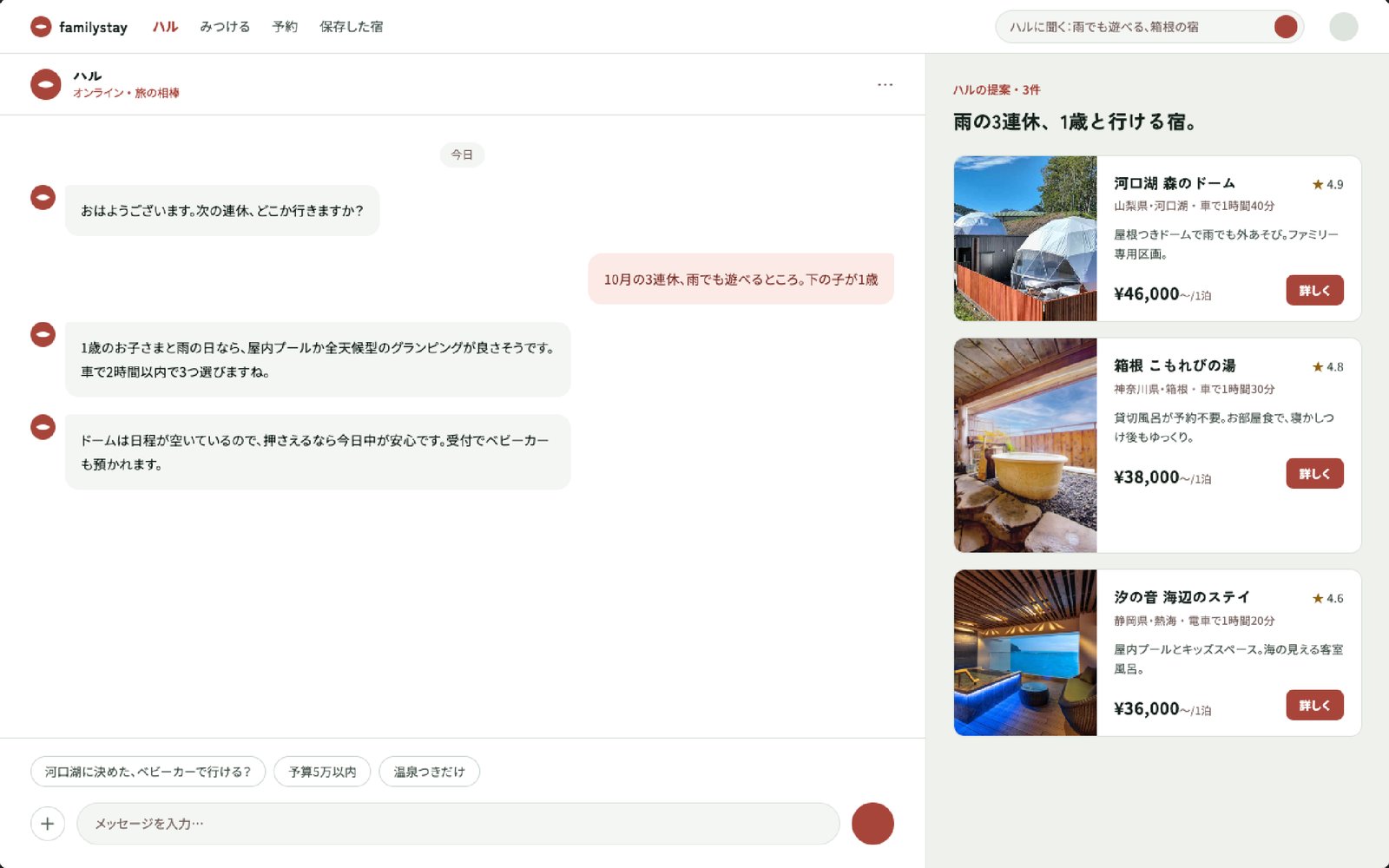The image size is (1389, 868).
Task: Click the avatar beside the おはようございます message
Action: pos(43,197)
